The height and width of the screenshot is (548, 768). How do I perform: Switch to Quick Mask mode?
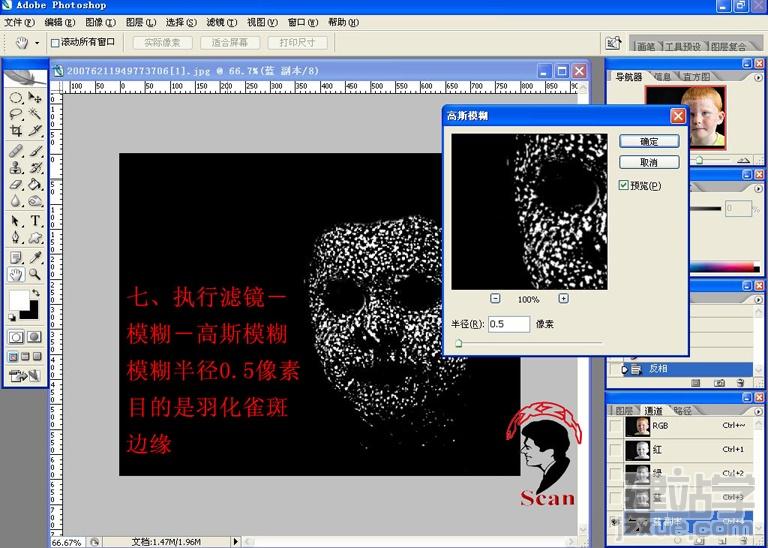point(34,337)
